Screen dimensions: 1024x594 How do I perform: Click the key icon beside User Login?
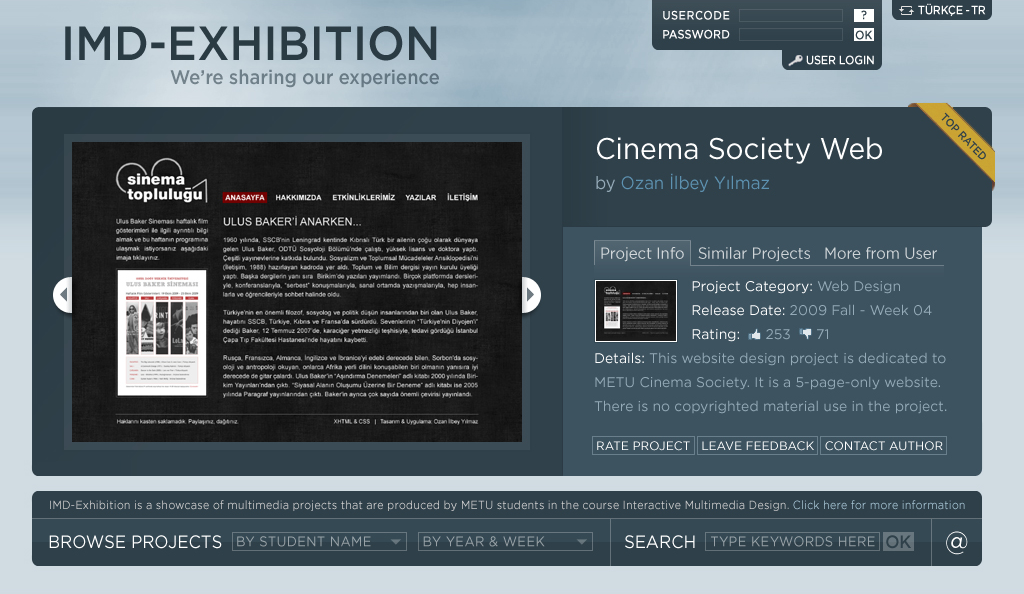(x=795, y=61)
